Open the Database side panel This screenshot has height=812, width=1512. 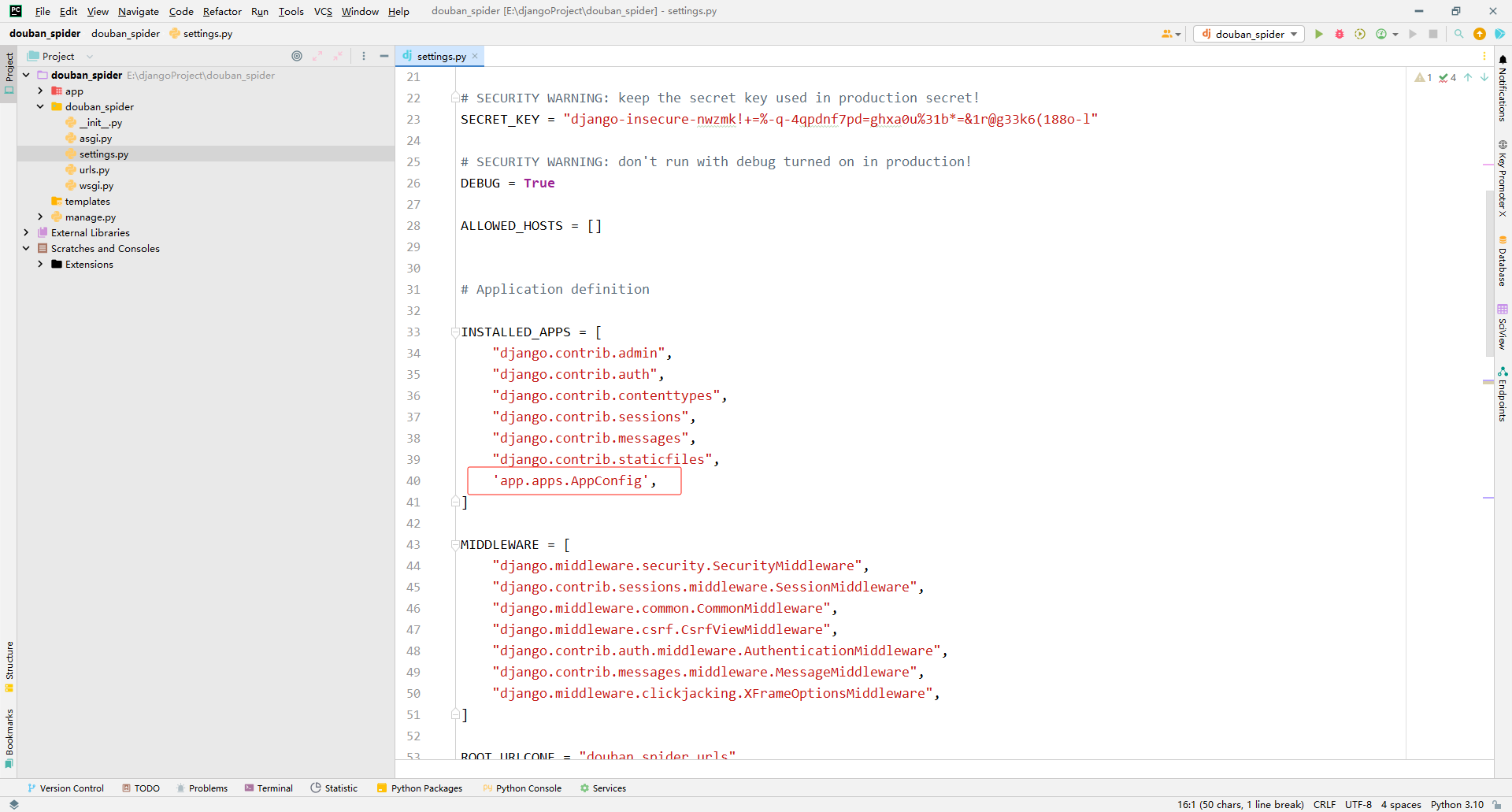[x=1503, y=261]
